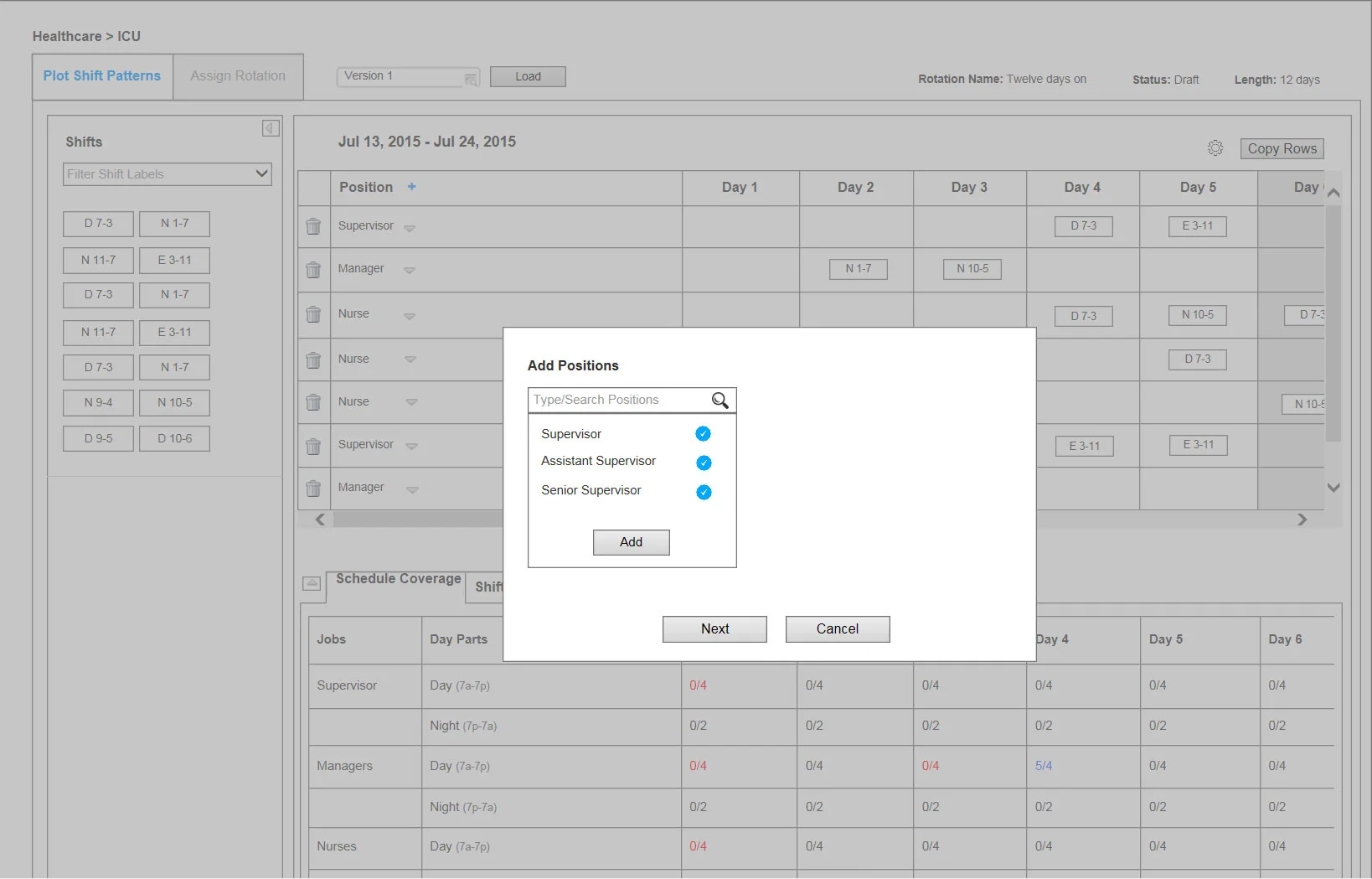Click the Copy Rows button

[x=1282, y=148]
